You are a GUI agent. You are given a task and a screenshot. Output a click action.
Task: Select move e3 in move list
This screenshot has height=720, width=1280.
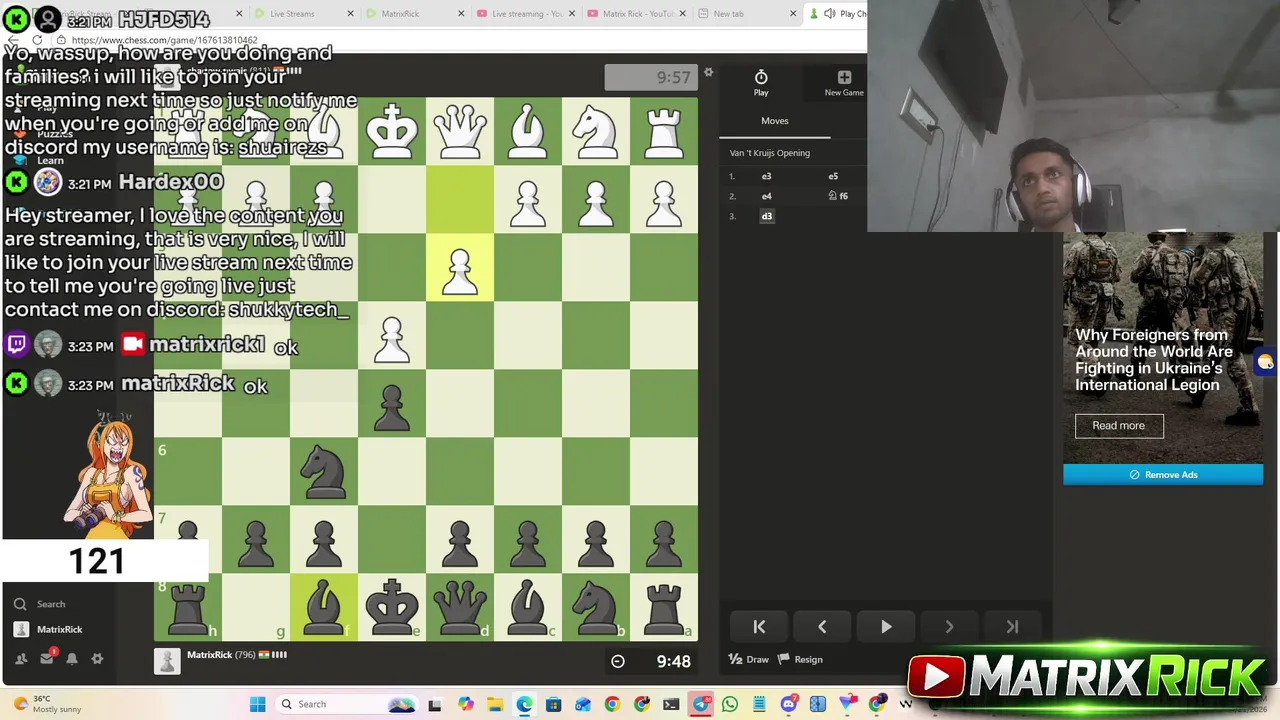[x=767, y=176]
